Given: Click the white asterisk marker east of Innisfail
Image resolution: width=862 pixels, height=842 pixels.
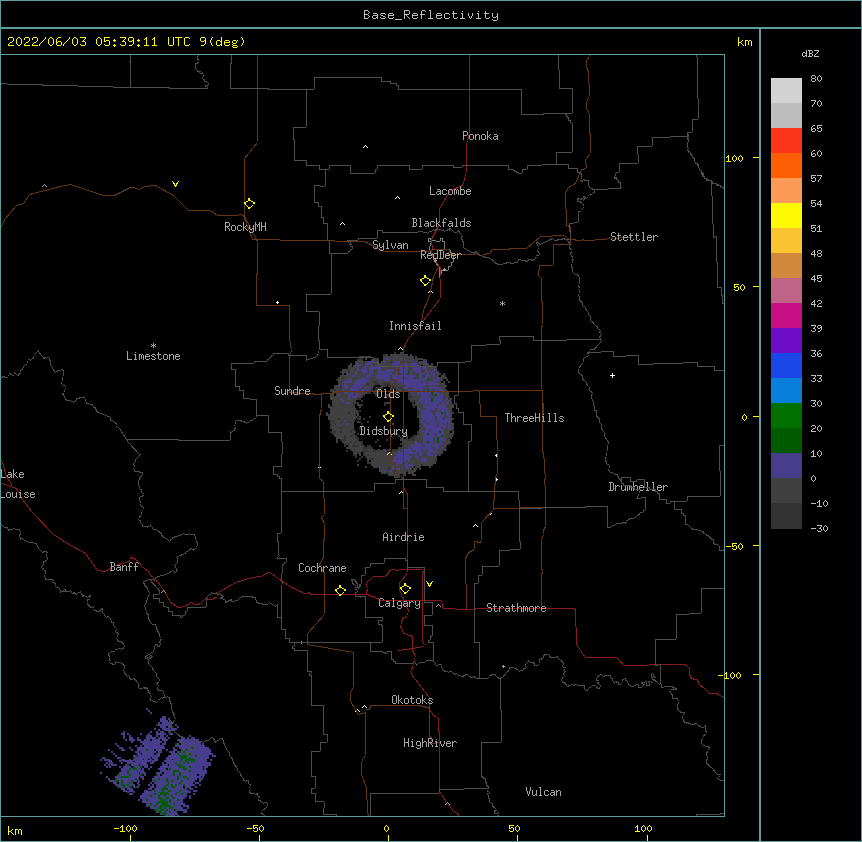Looking at the screenshot, I should point(502,303).
